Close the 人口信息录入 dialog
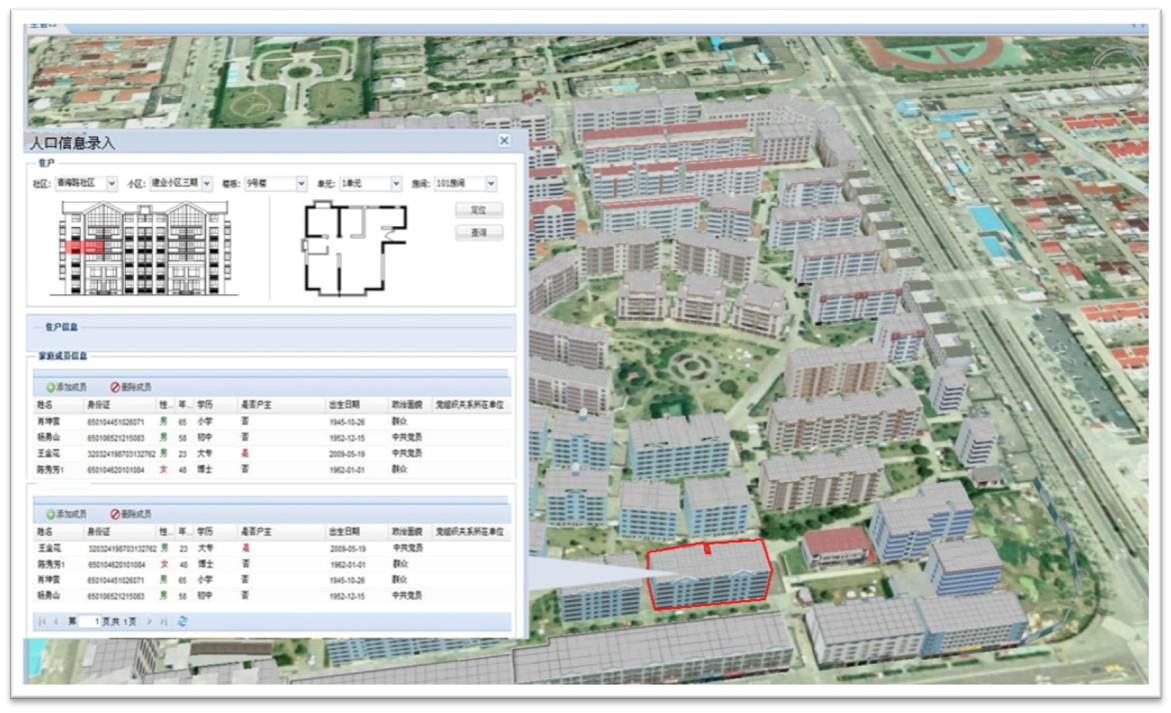 click(x=504, y=142)
